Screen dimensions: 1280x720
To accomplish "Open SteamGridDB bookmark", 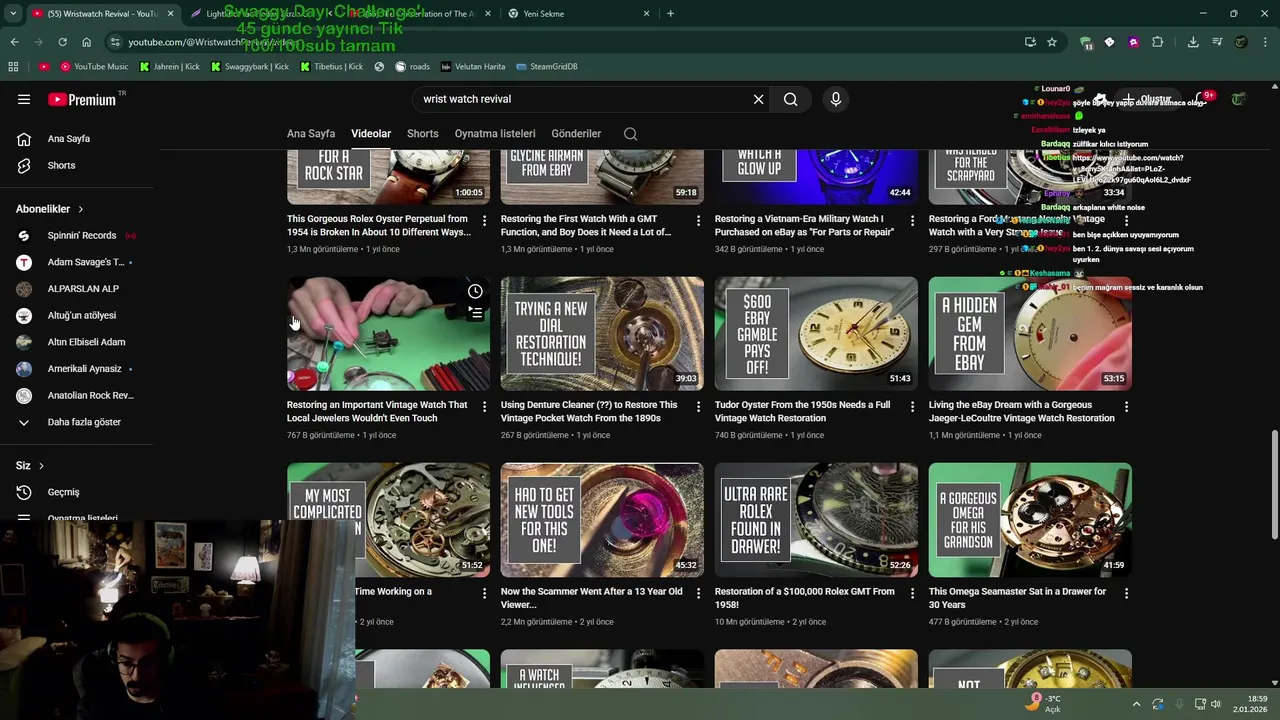I will (x=547, y=67).
